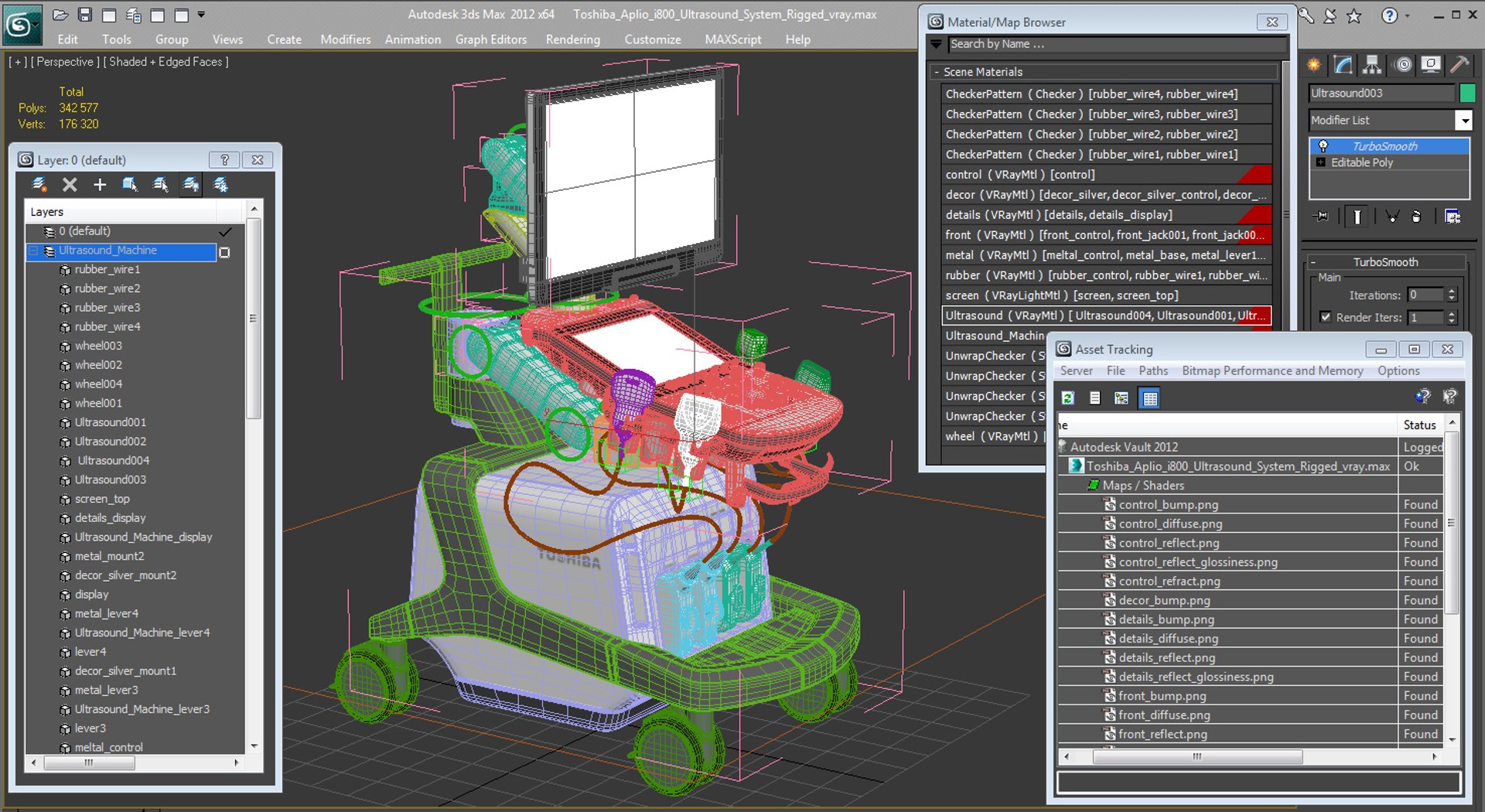Image resolution: width=1485 pixels, height=812 pixels.
Task: Open the MAXScript menu
Action: (733, 39)
